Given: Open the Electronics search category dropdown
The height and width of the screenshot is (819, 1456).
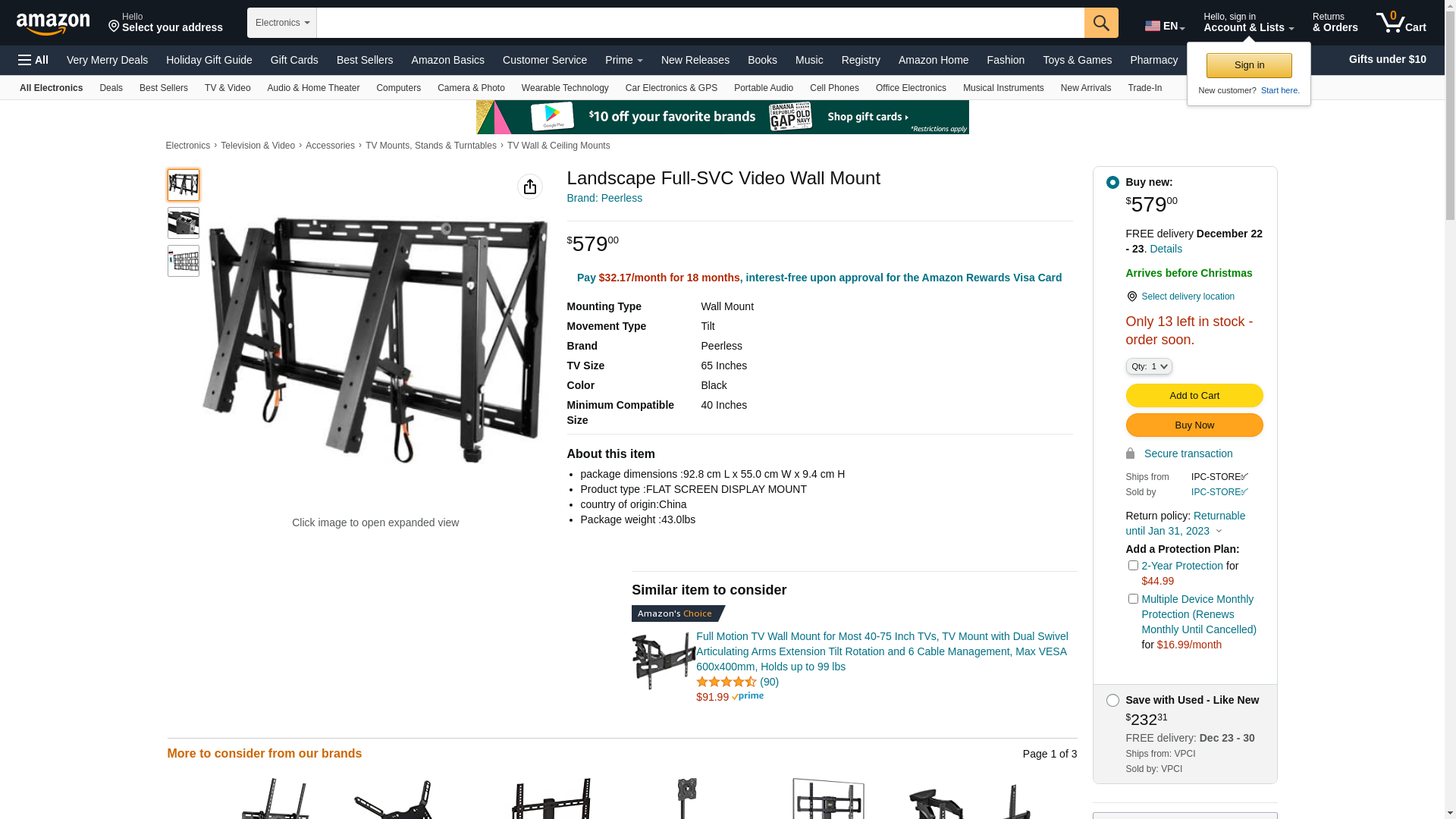Looking at the screenshot, I should (282, 23).
